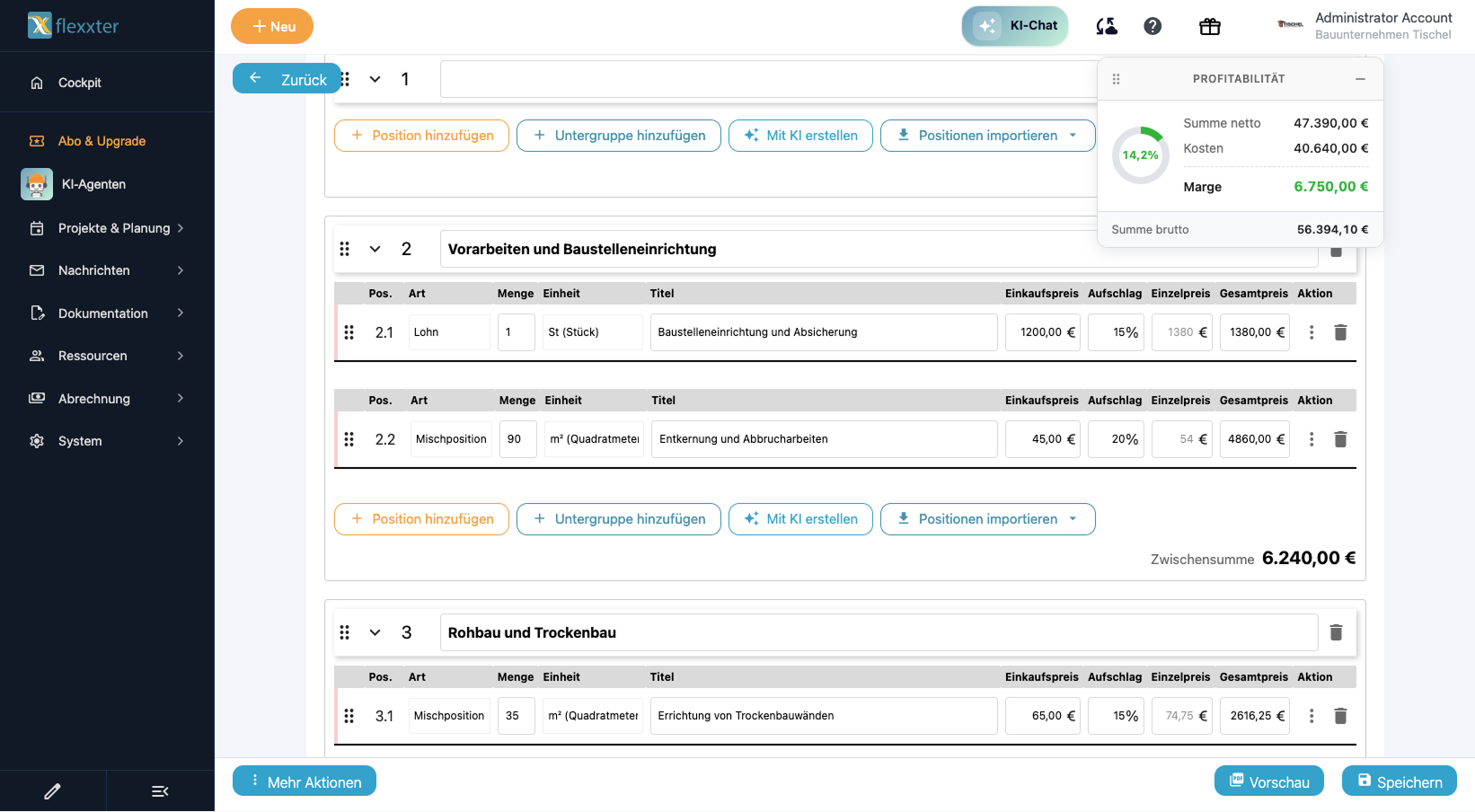Open more options for position 3.1

[x=1312, y=716]
